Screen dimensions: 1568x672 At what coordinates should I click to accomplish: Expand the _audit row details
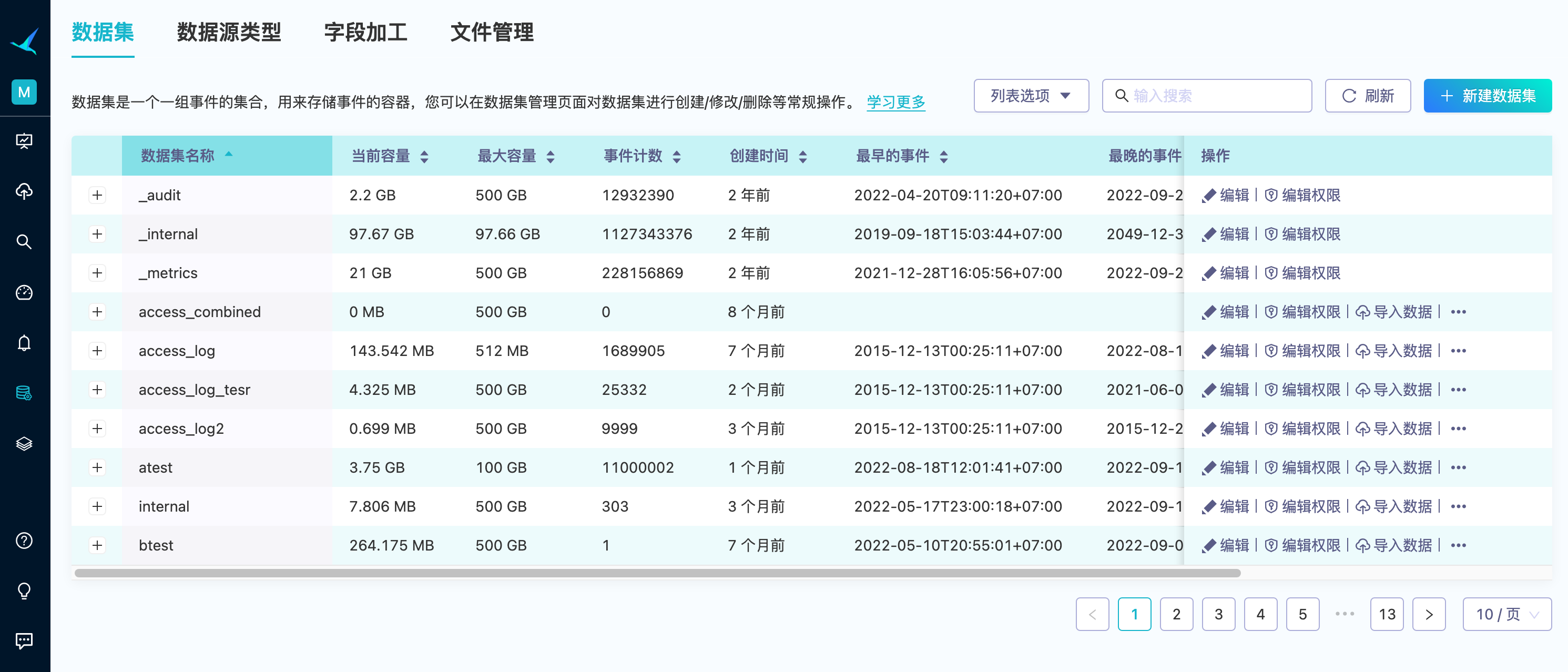tap(97, 195)
